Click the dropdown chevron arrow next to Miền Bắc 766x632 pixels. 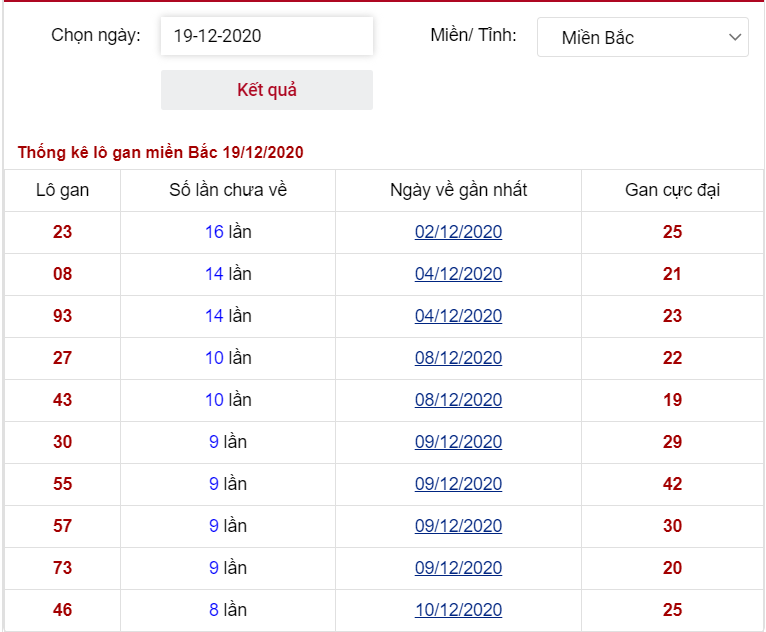[x=735, y=37]
